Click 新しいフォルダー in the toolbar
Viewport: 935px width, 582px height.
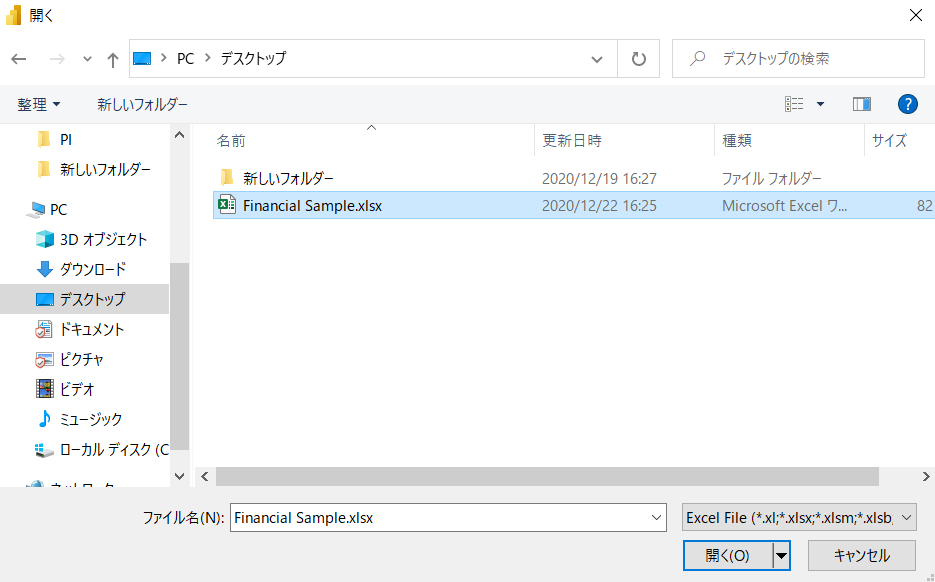click(142, 104)
